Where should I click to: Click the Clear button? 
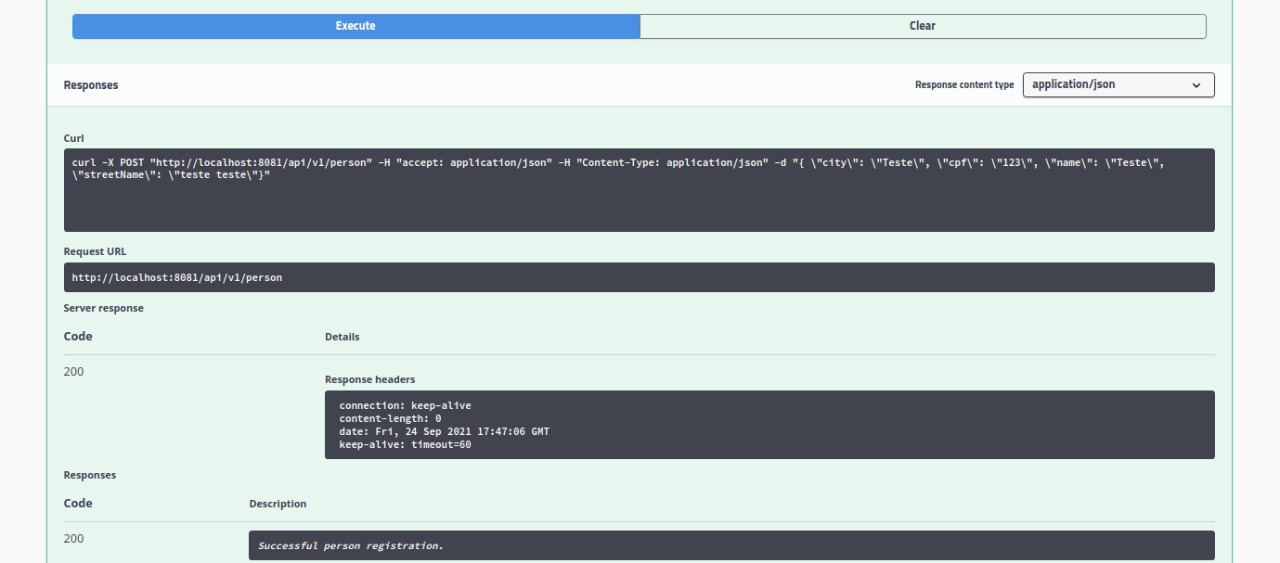(923, 26)
